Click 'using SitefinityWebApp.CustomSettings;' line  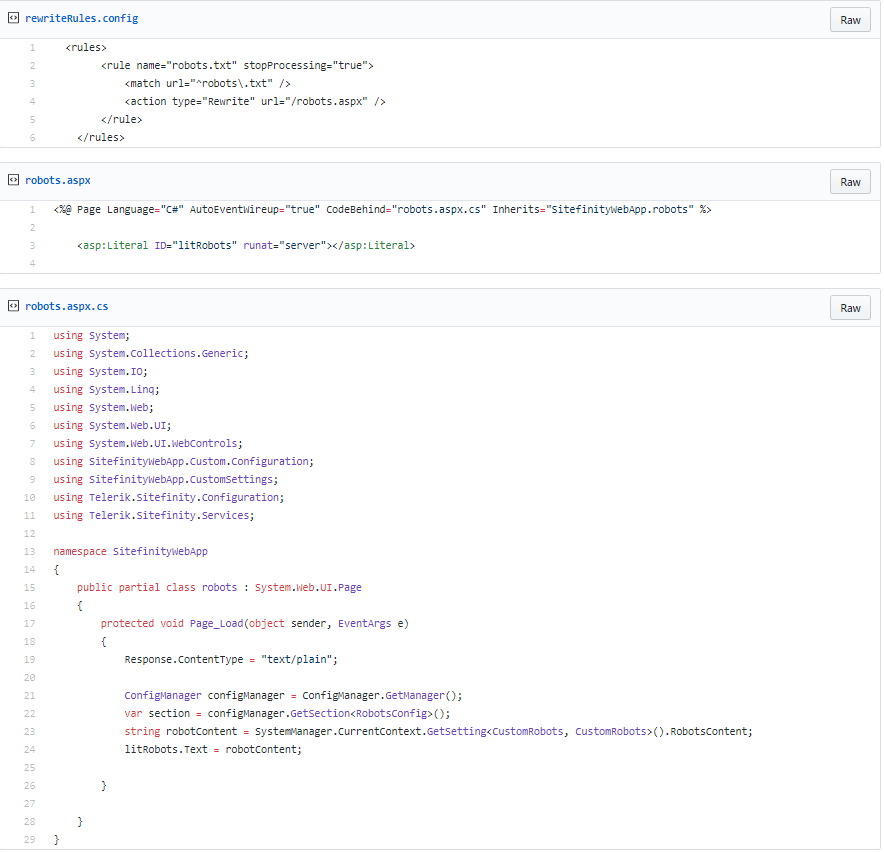166,480
